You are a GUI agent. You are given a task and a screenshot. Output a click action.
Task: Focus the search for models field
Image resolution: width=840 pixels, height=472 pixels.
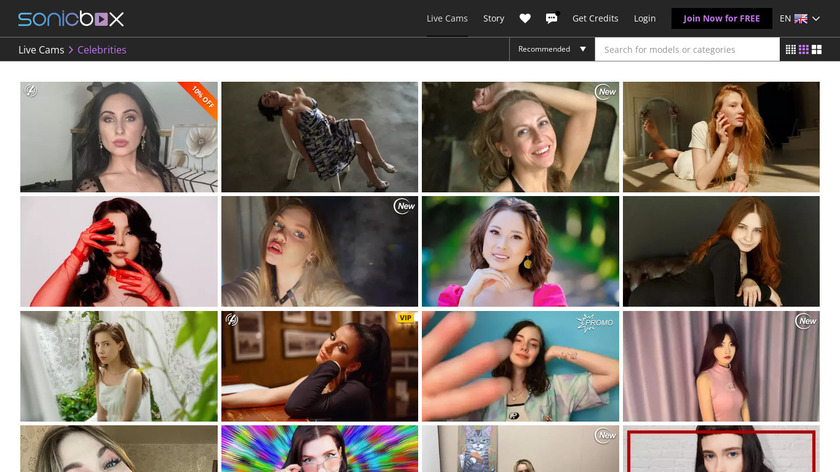point(687,49)
